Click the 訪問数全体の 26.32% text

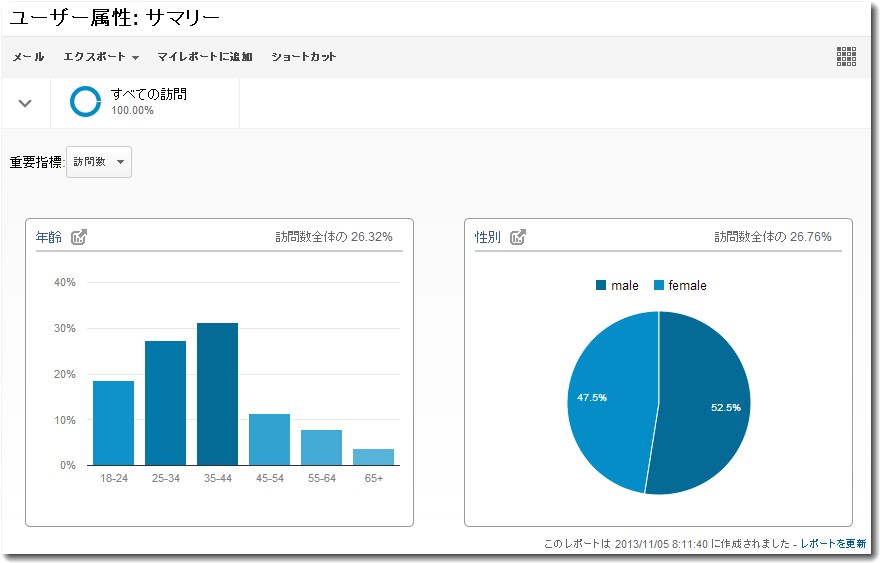334,237
